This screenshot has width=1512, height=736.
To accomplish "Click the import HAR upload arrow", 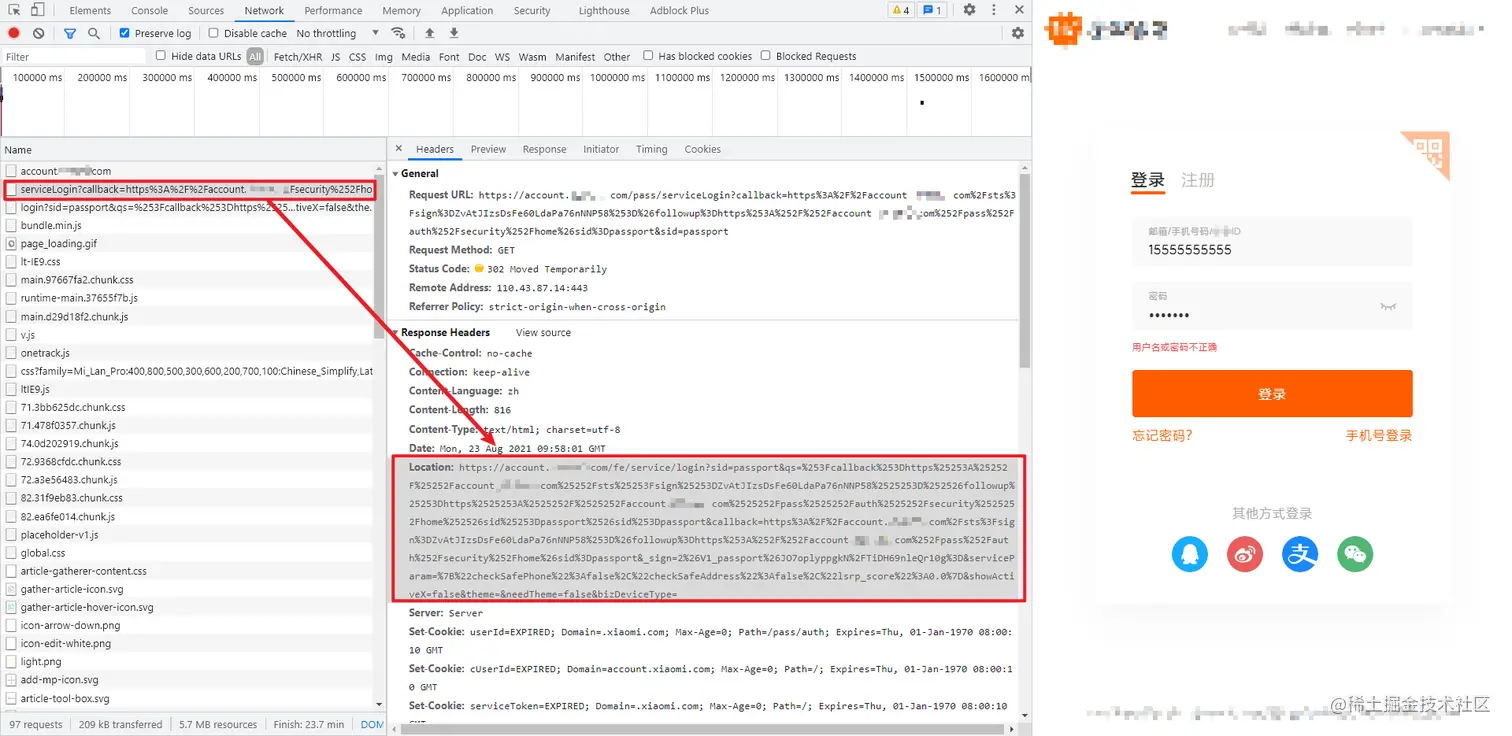I will 429,33.
